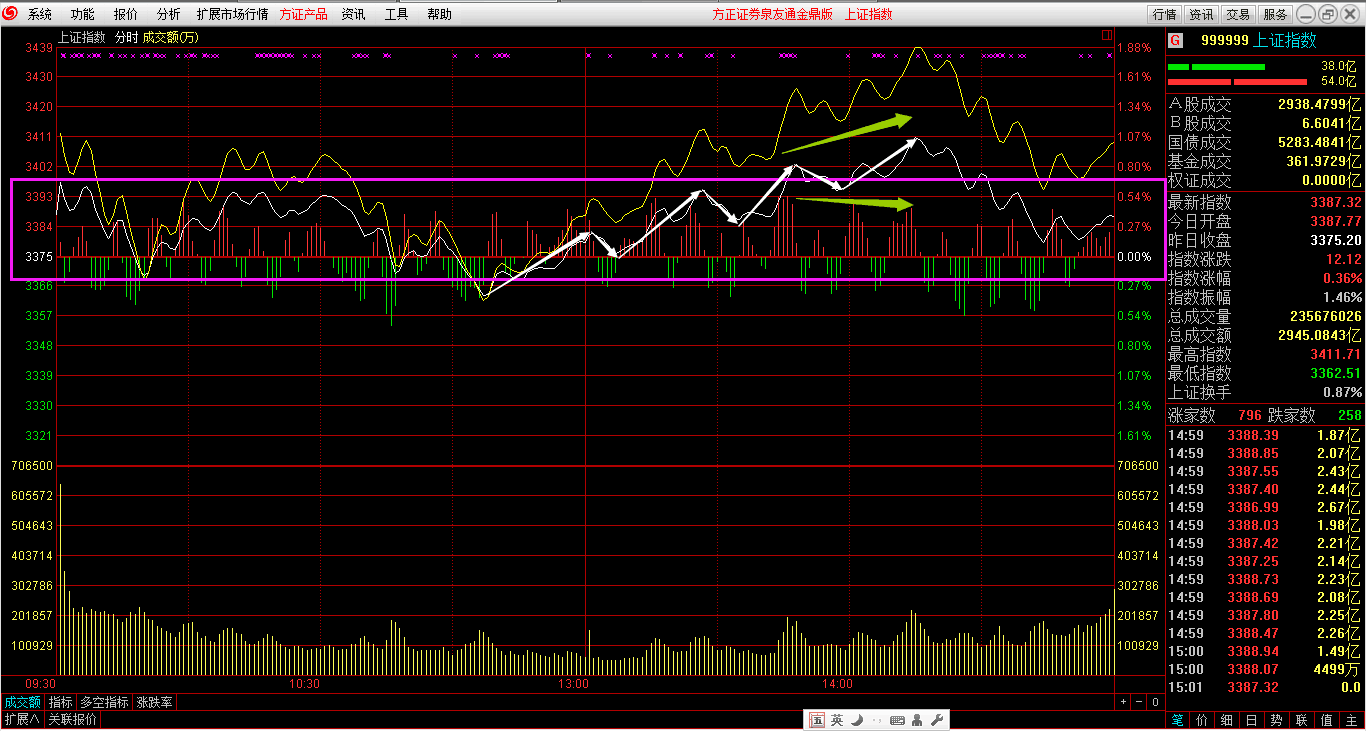
Task: Select the 笔 tab in bottom-right panel
Action: 1177,720
